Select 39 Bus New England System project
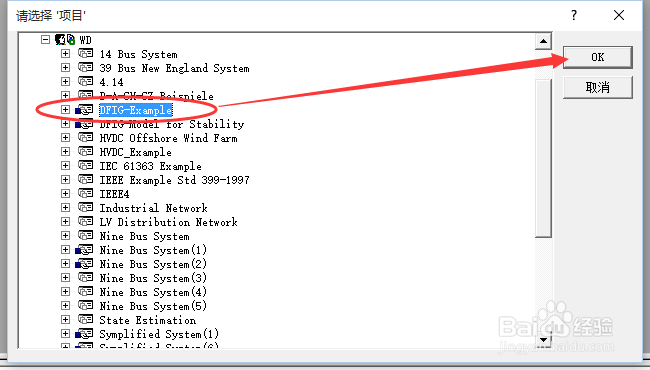650x370 pixels. (x=175, y=68)
